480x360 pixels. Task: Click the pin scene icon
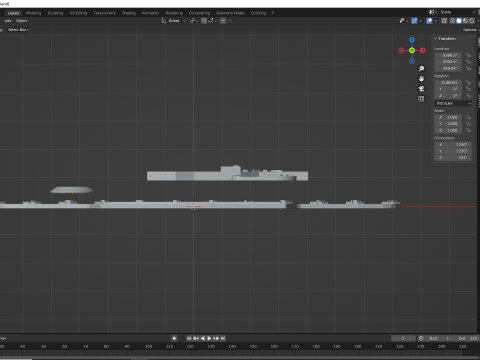coord(474,12)
